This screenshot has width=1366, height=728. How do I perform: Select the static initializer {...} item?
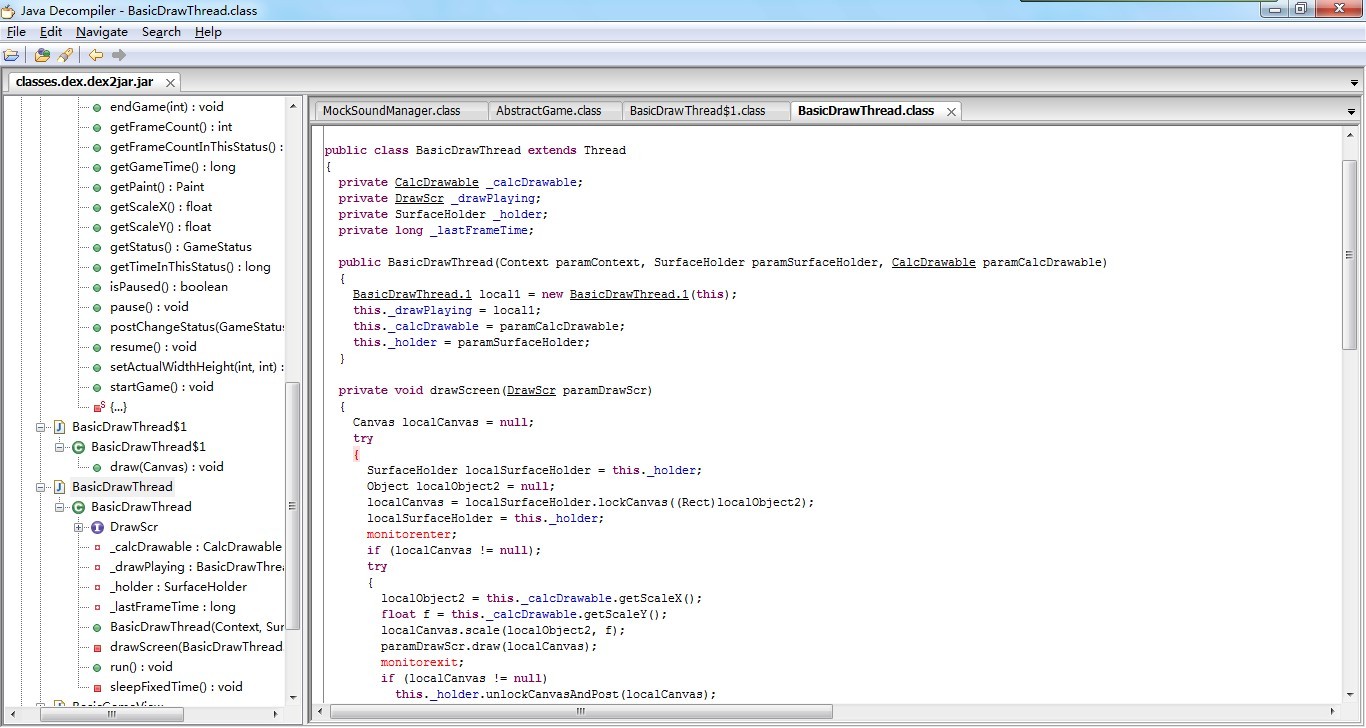[117, 407]
